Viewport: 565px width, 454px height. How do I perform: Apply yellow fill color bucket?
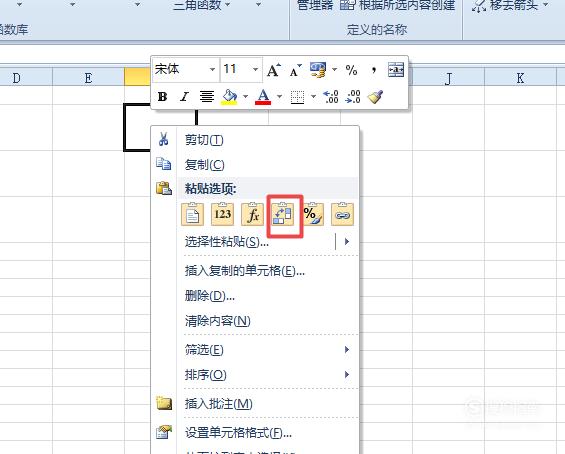point(230,97)
